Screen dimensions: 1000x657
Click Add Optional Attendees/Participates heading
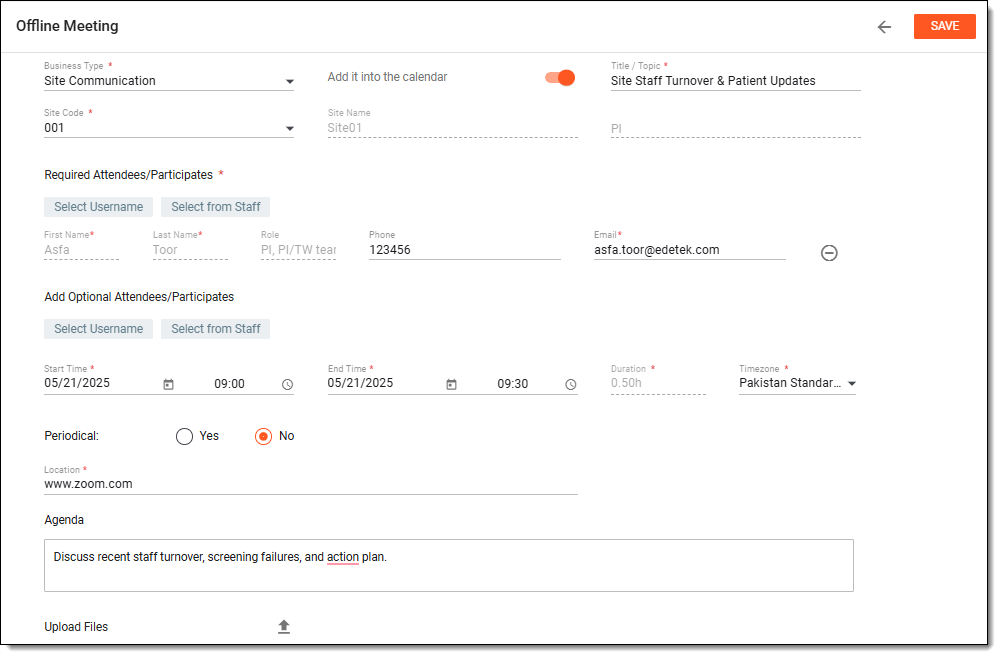(139, 297)
